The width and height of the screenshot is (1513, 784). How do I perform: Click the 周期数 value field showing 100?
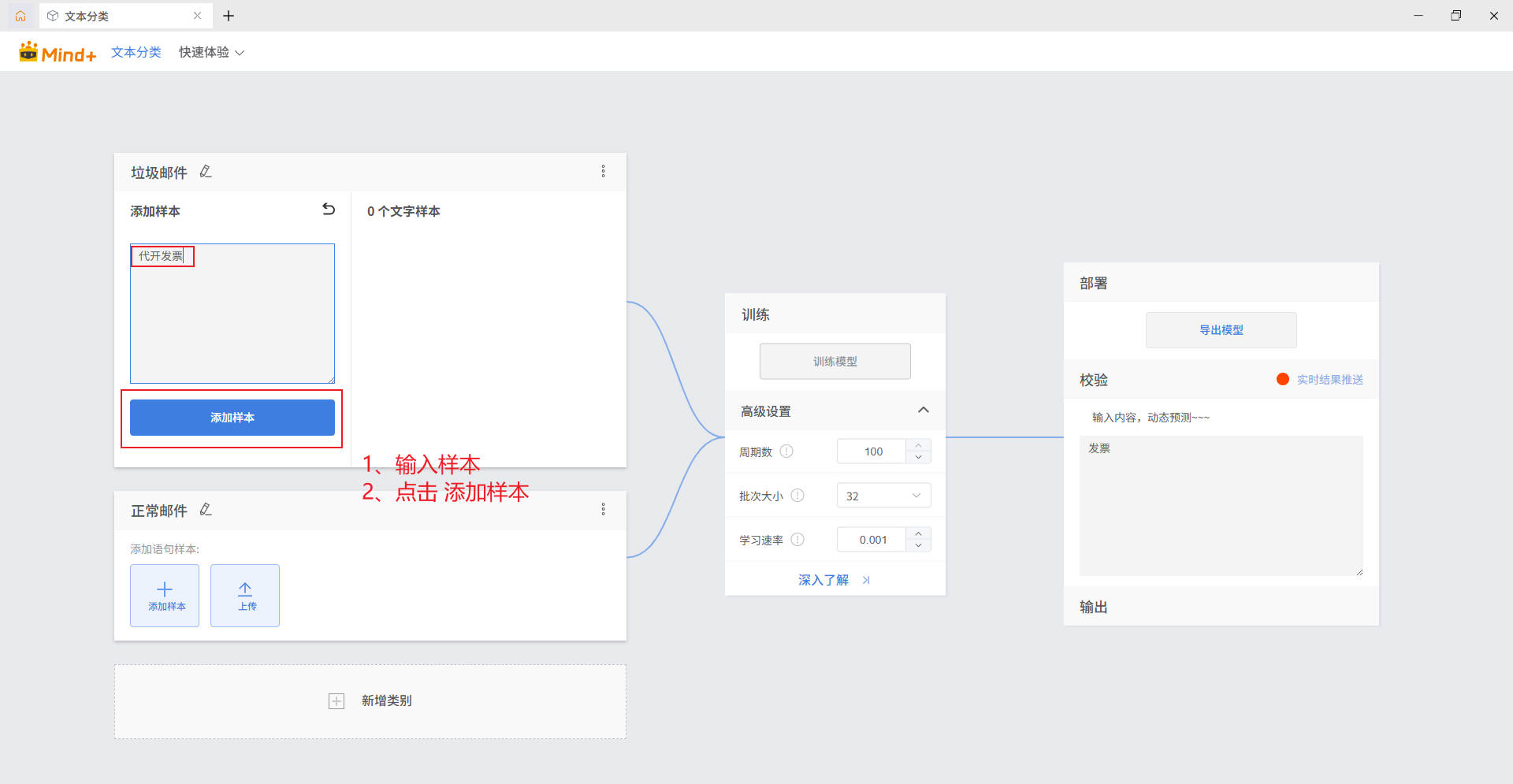[x=872, y=451]
